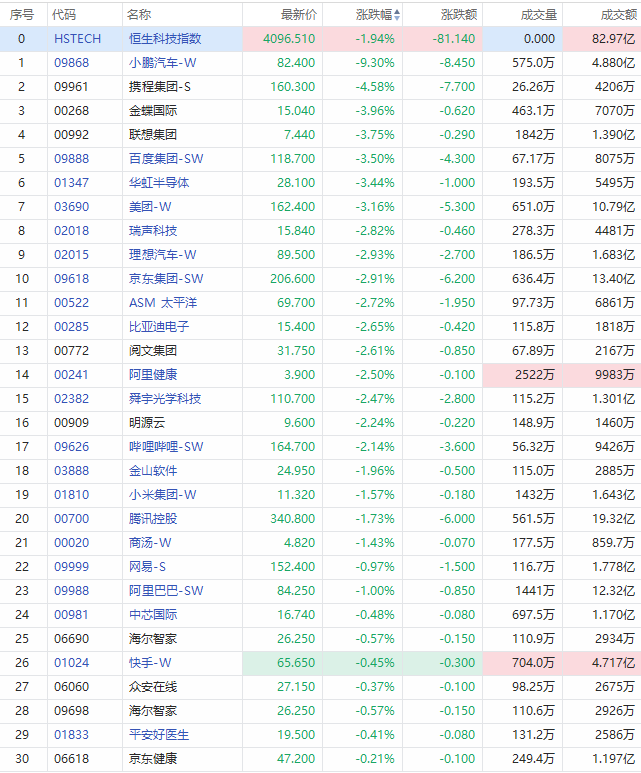641x773 pixels.
Task: Sort by the 成交额 column header
Action: tap(619, 15)
